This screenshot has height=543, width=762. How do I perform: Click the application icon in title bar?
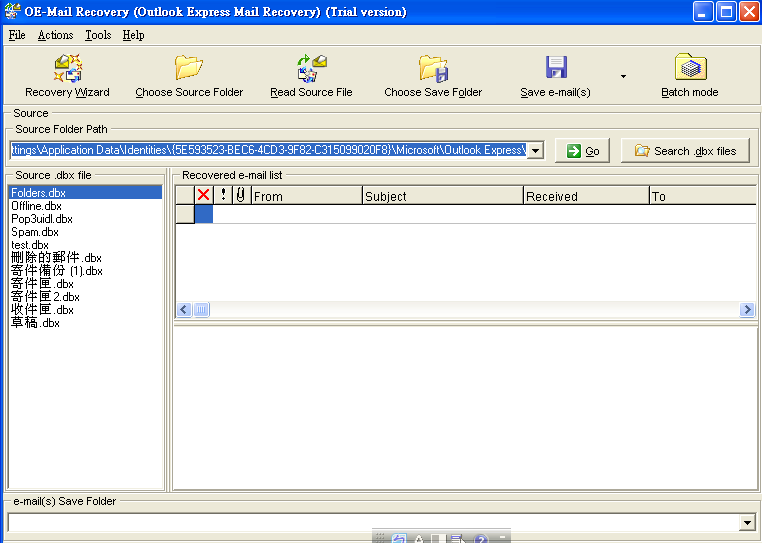tap(12, 11)
